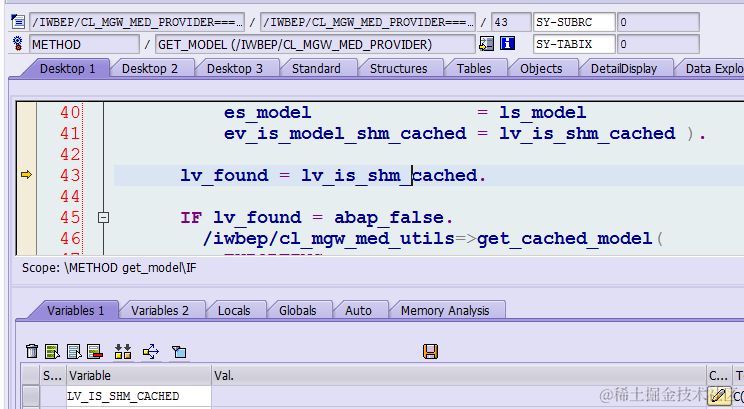Click the event type gear icon beside METHOD
This screenshot has width=744, height=409.
tap(18, 44)
